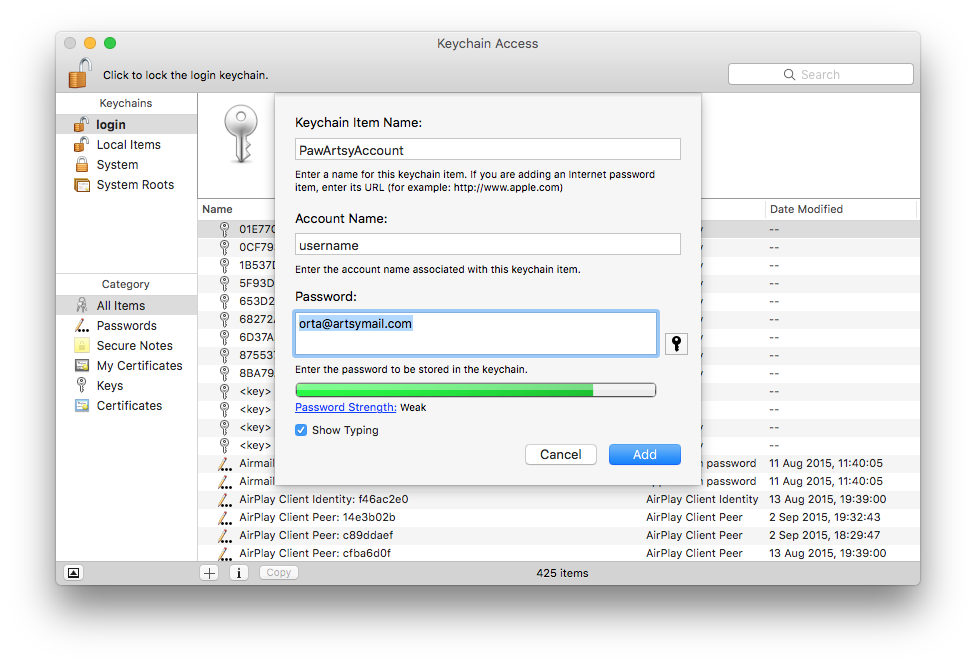Click the large key image in the preview area

tap(241, 134)
